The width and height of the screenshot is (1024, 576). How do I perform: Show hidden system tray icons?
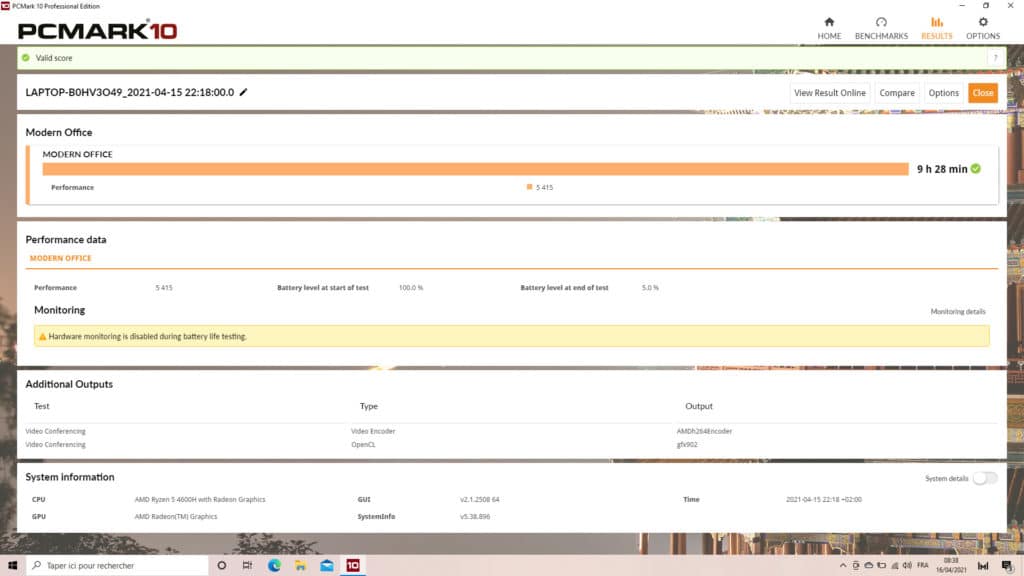pos(843,566)
